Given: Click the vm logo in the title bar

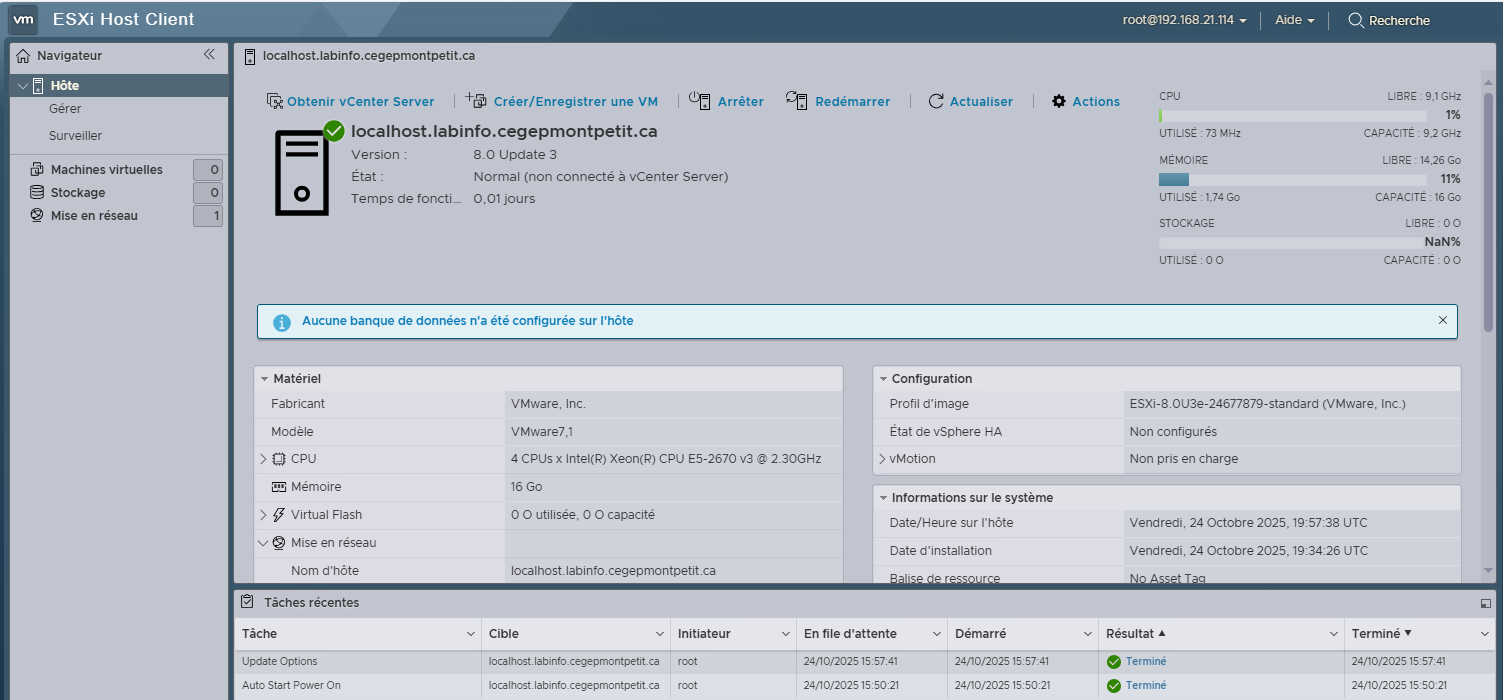Looking at the screenshot, I should tap(22, 19).
